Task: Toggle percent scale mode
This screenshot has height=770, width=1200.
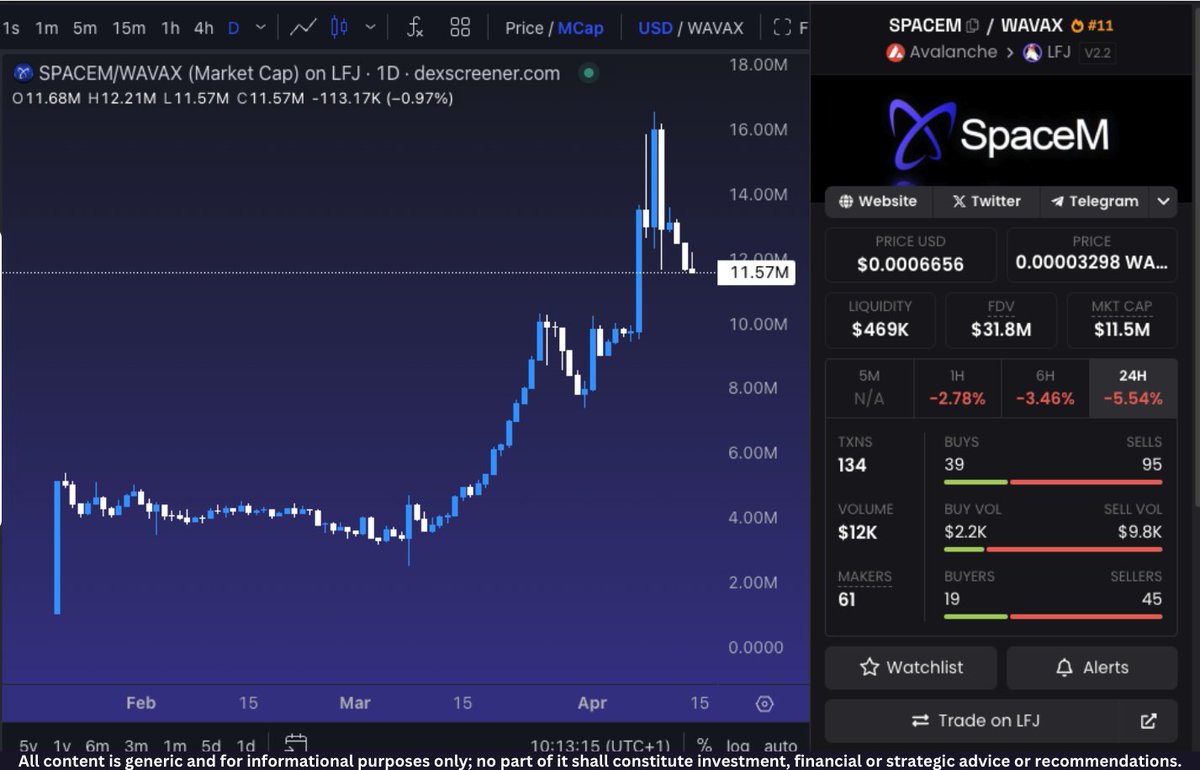Action: click(x=704, y=746)
